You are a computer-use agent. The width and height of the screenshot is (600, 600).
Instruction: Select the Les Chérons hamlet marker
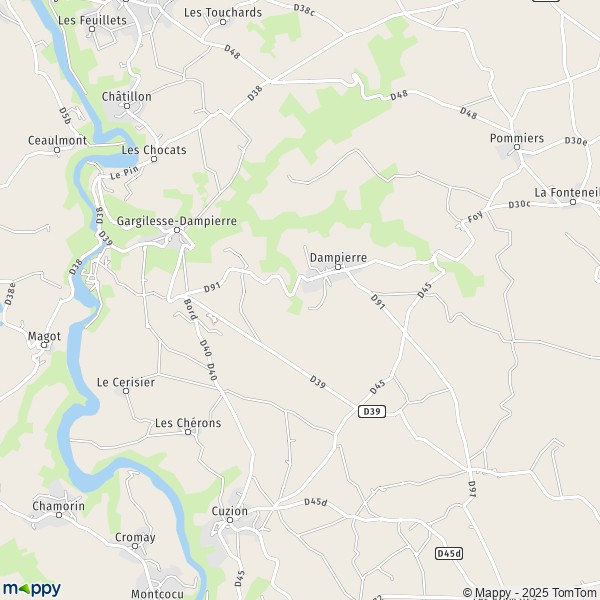click(x=188, y=432)
